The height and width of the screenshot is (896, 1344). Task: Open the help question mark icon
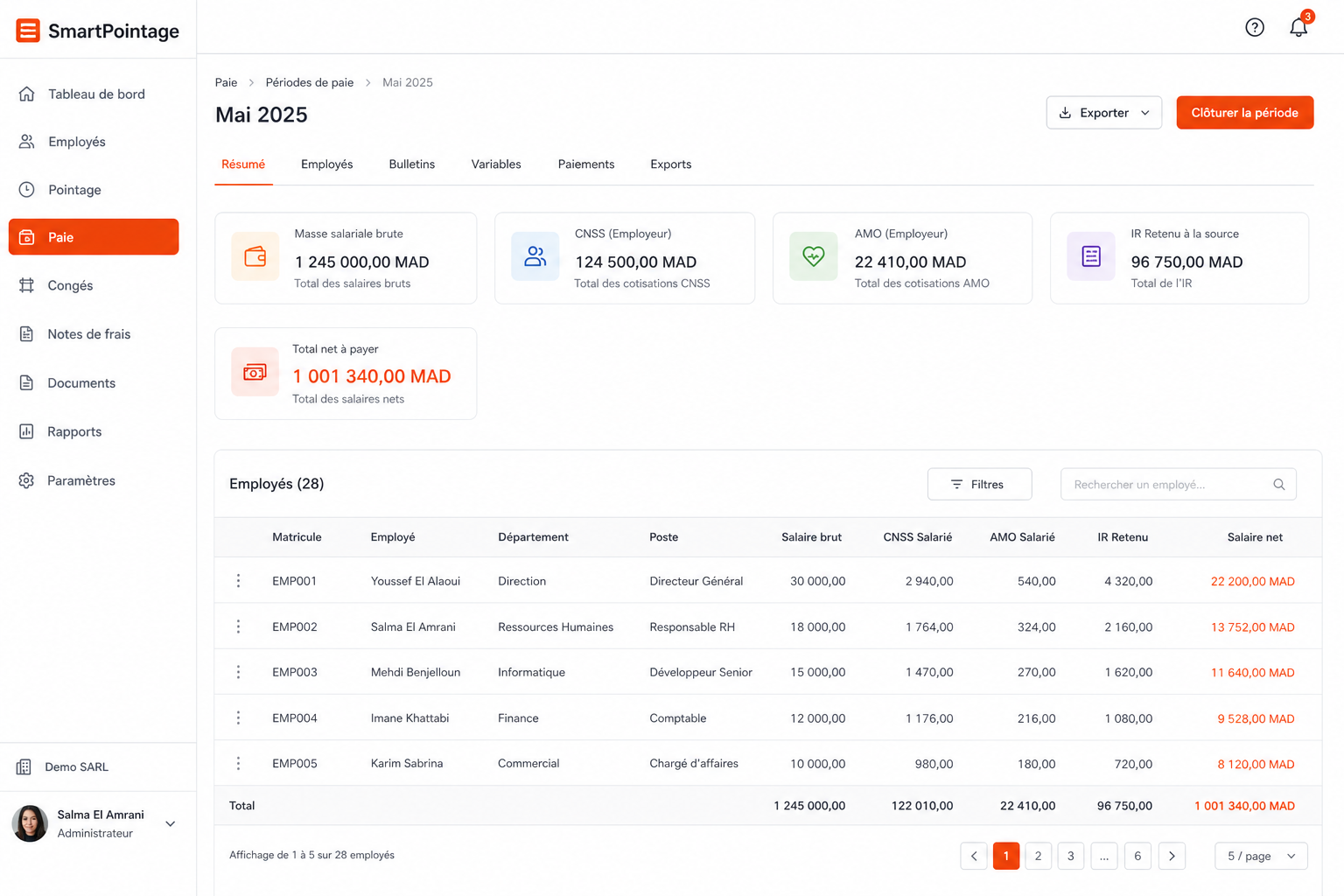(1255, 27)
